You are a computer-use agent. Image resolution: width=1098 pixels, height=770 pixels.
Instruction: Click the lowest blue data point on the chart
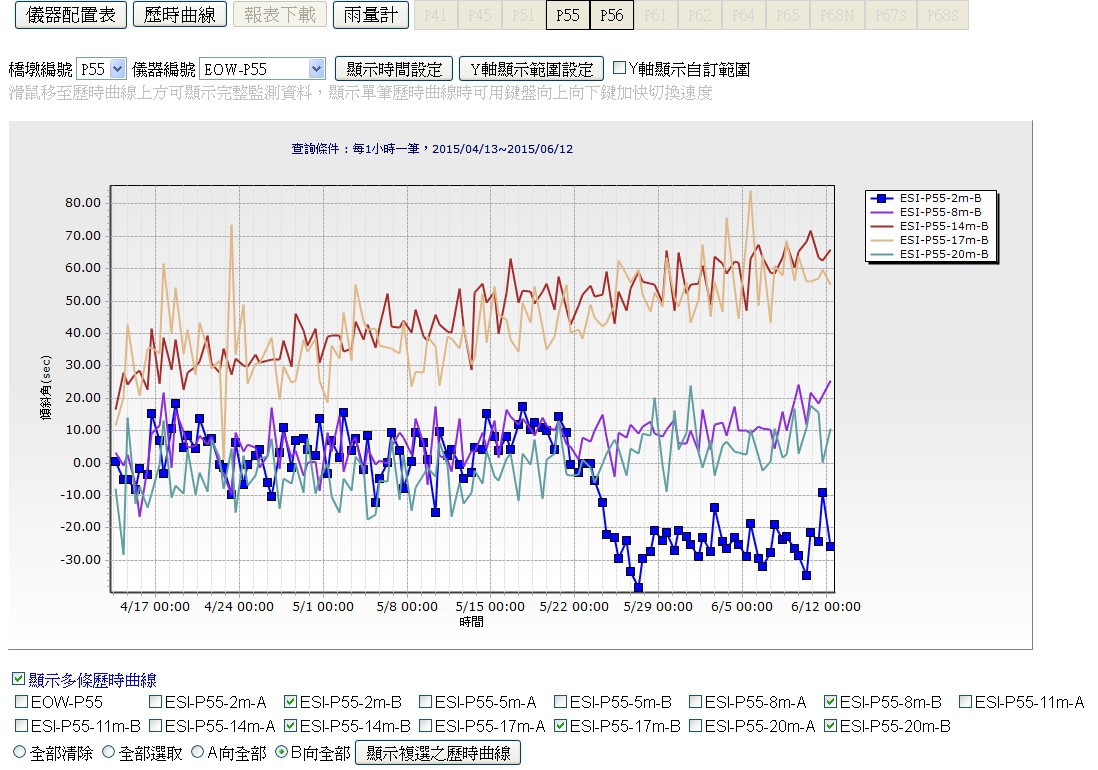(638, 587)
